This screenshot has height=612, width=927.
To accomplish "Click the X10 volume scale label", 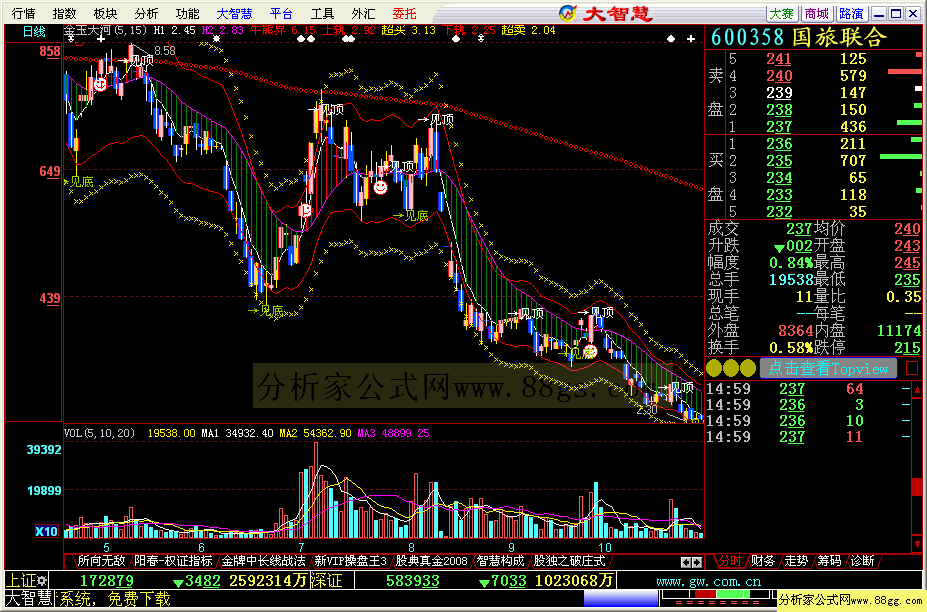I will coord(46,531).
